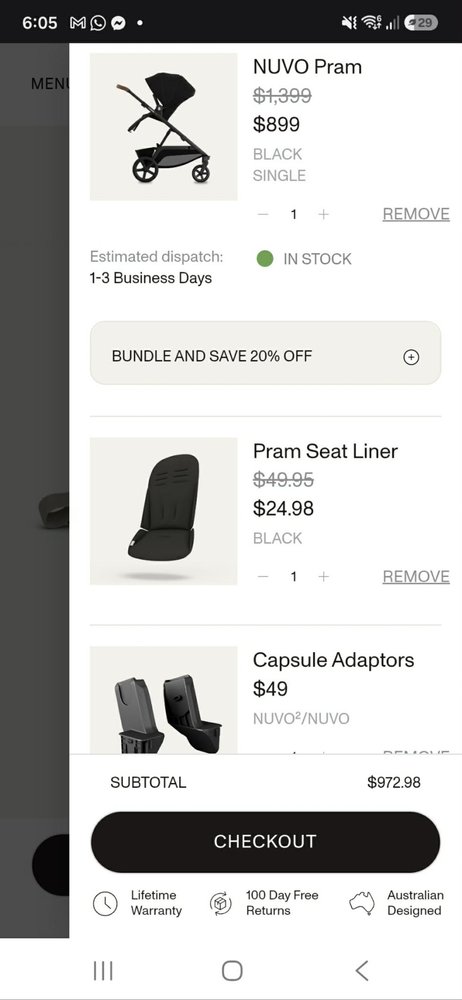Increase NUVO Pram quantity with plus
462x1000 pixels.
[324, 214]
